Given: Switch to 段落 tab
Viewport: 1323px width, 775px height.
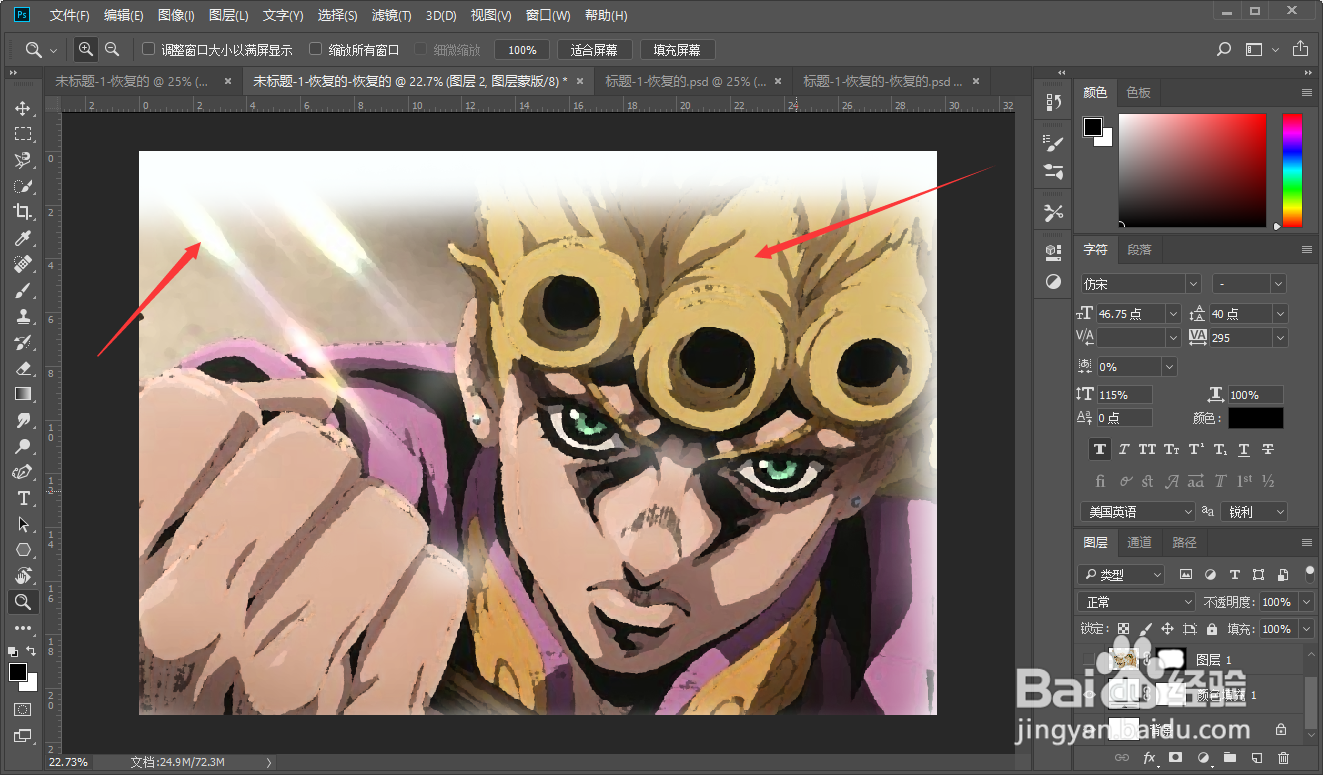Looking at the screenshot, I should pos(1139,250).
